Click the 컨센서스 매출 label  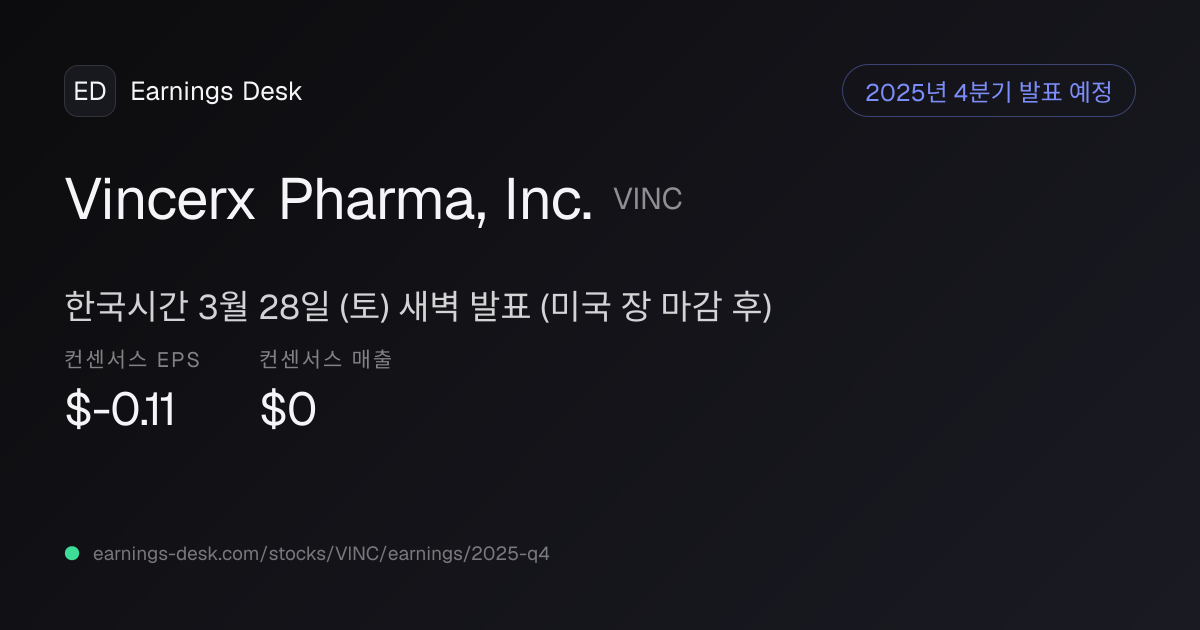[325, 360]
